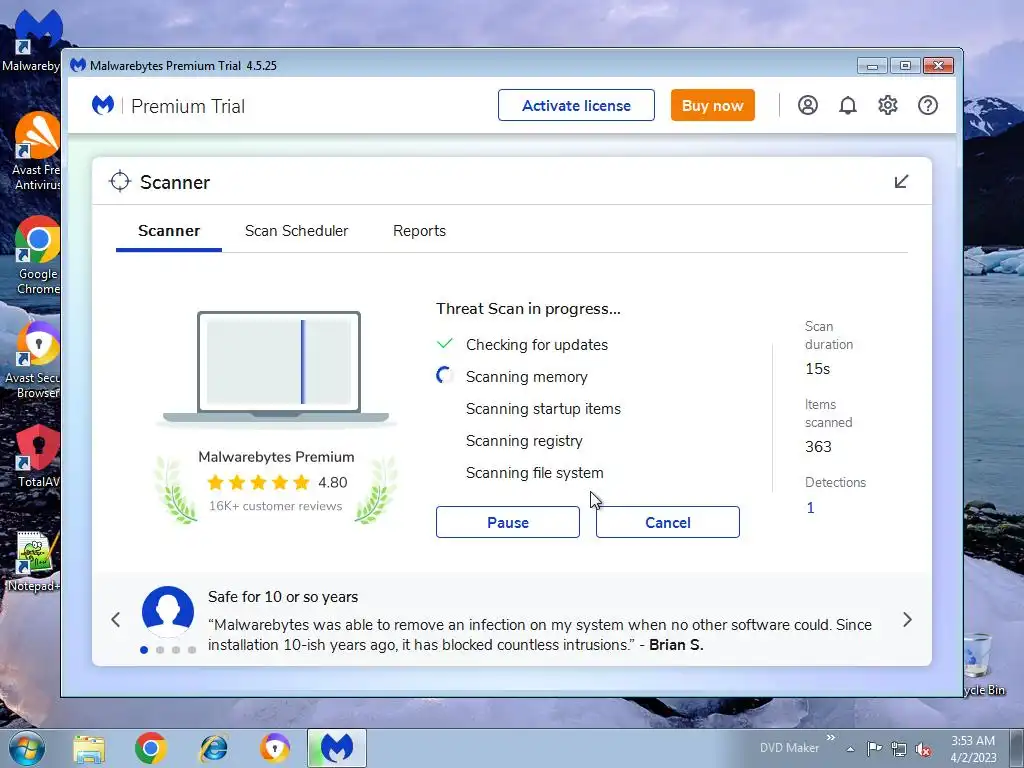Click the 16K+ customer reviews text
Screen dimensions: 1024x768
click(x=276, y=506)
